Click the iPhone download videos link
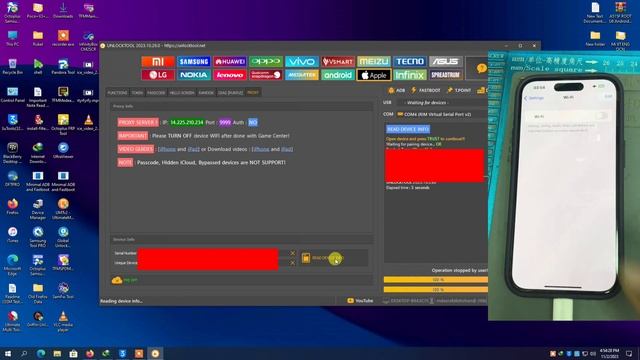The width and height of the screenshot is (640, 360). click(260, 149)
